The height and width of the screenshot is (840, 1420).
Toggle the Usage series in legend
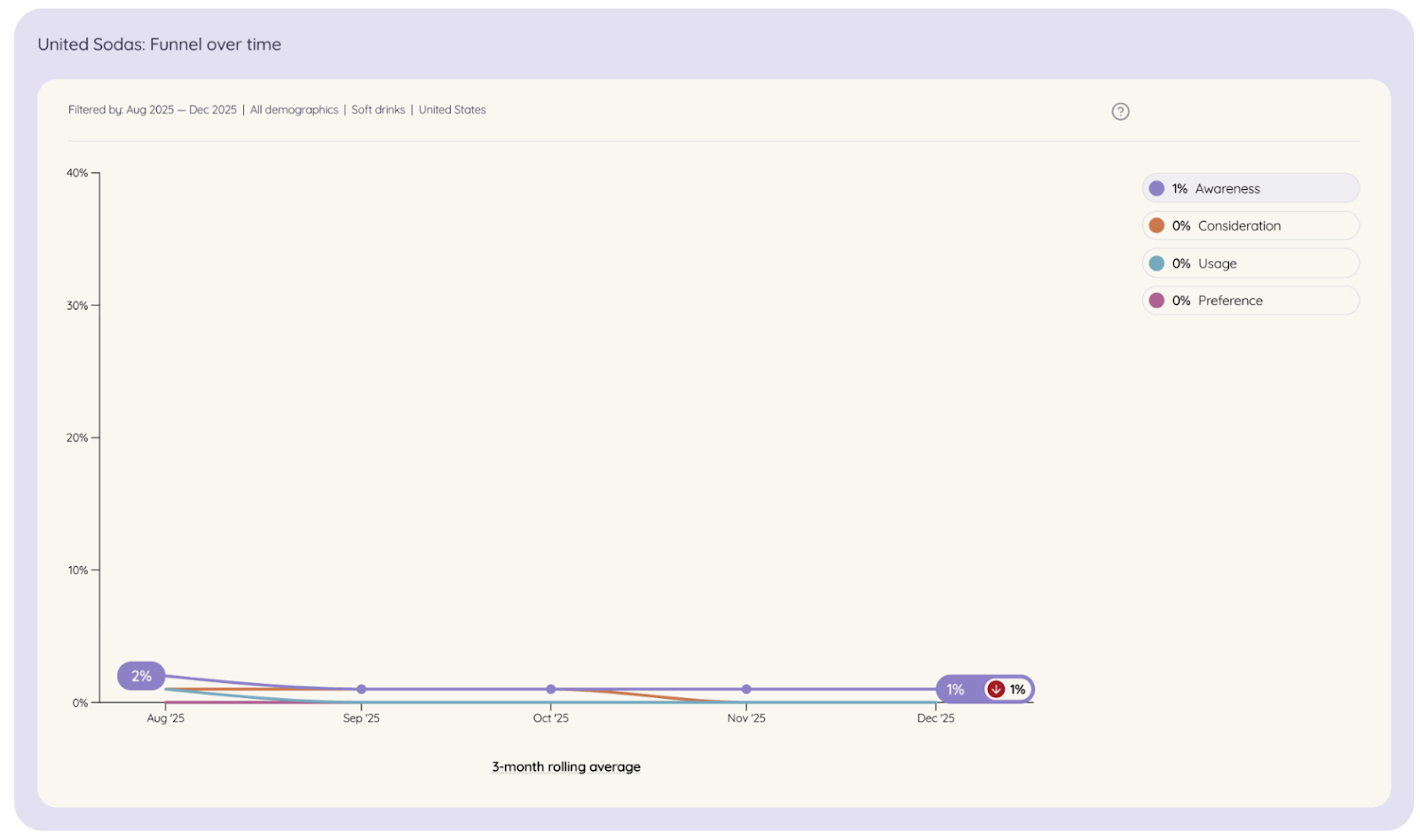pos(1250,263)
